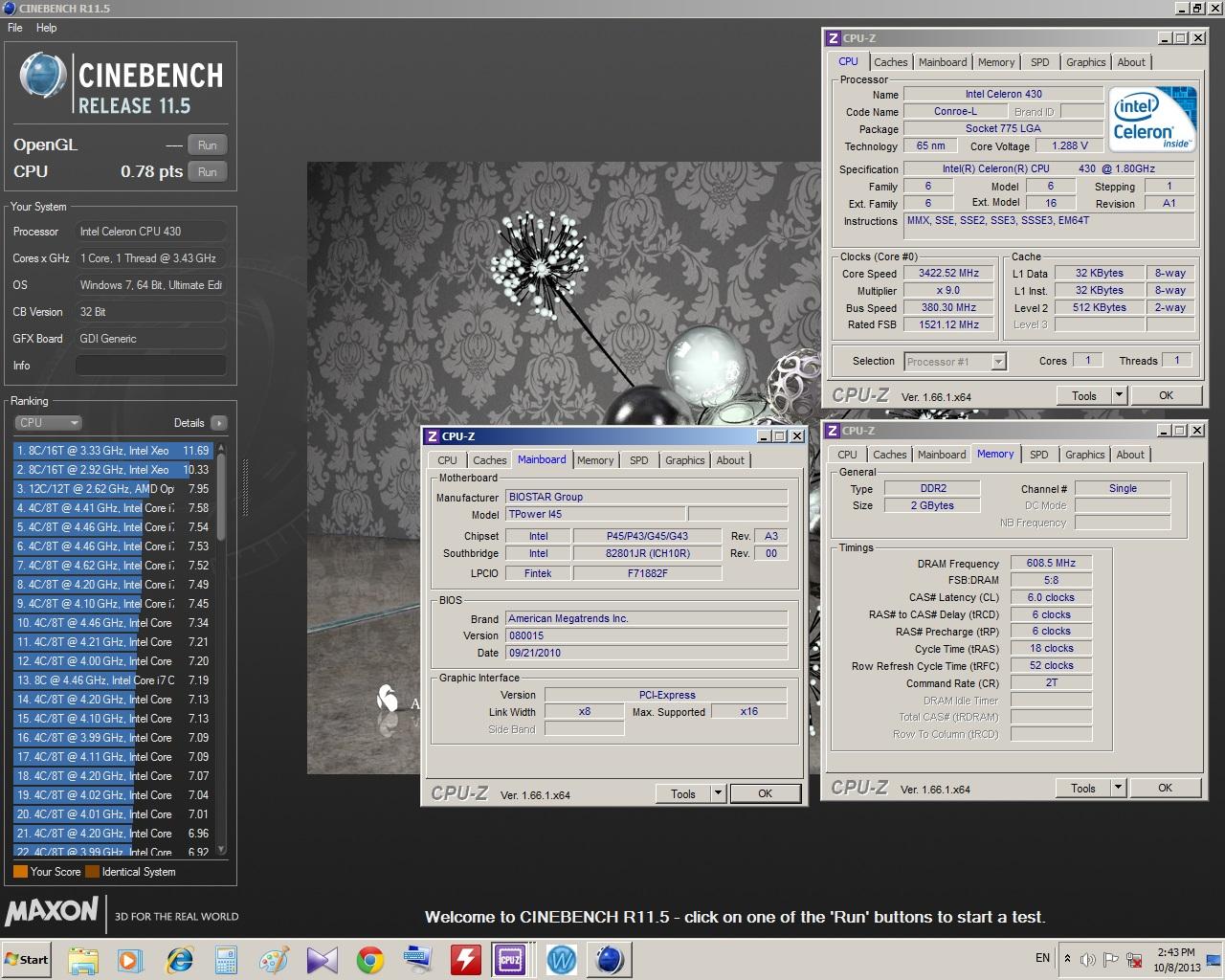Open the CPU ranking type dropdown
The image size is (1225, 980).
pos(48,423)
